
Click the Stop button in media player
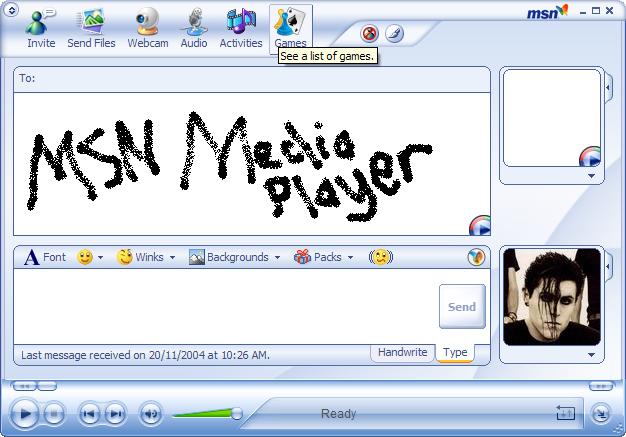53,413
